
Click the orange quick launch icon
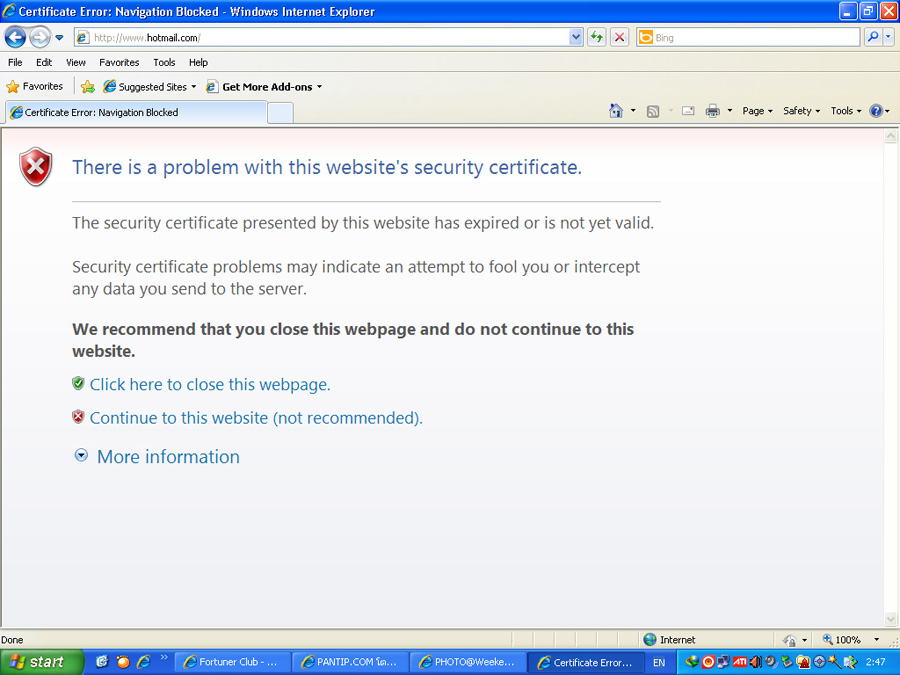(x=123, y=662)
